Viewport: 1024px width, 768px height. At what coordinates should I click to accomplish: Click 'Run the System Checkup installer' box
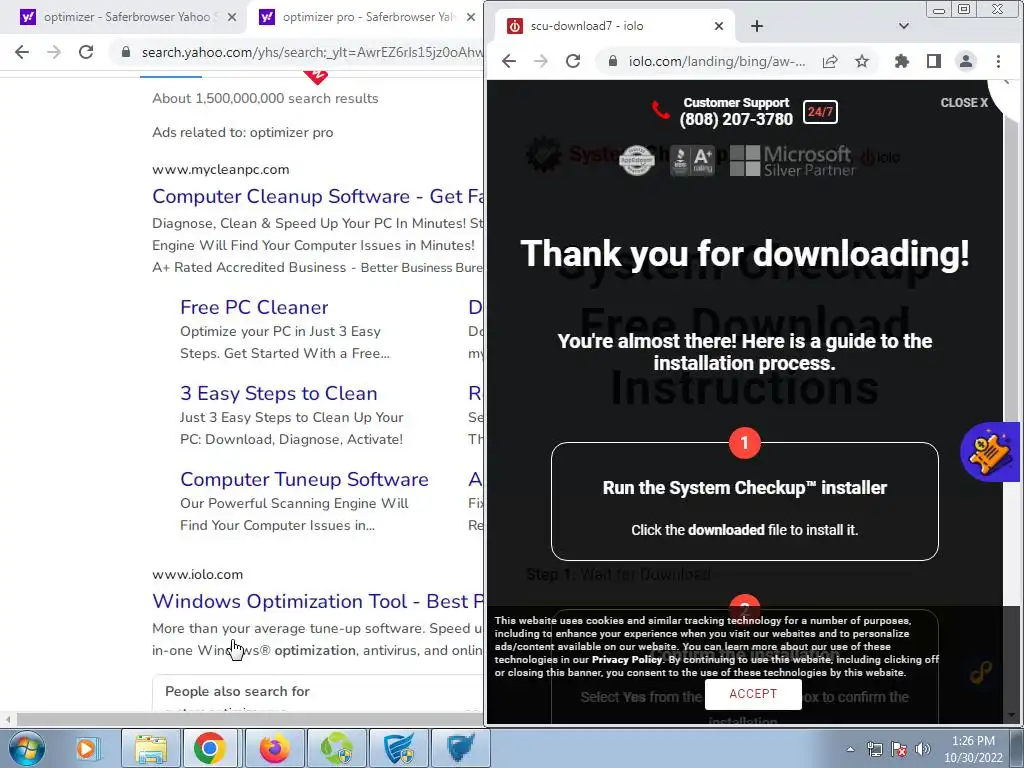744,501
